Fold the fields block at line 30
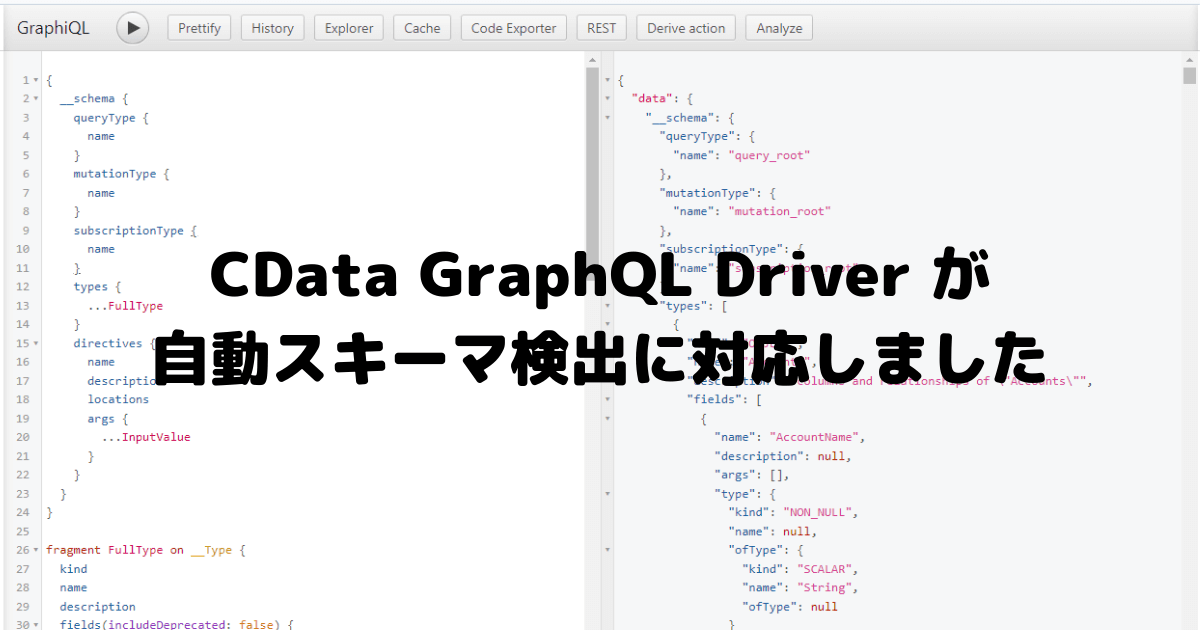This screenshot has width=1200, height=630. (36, 625)
